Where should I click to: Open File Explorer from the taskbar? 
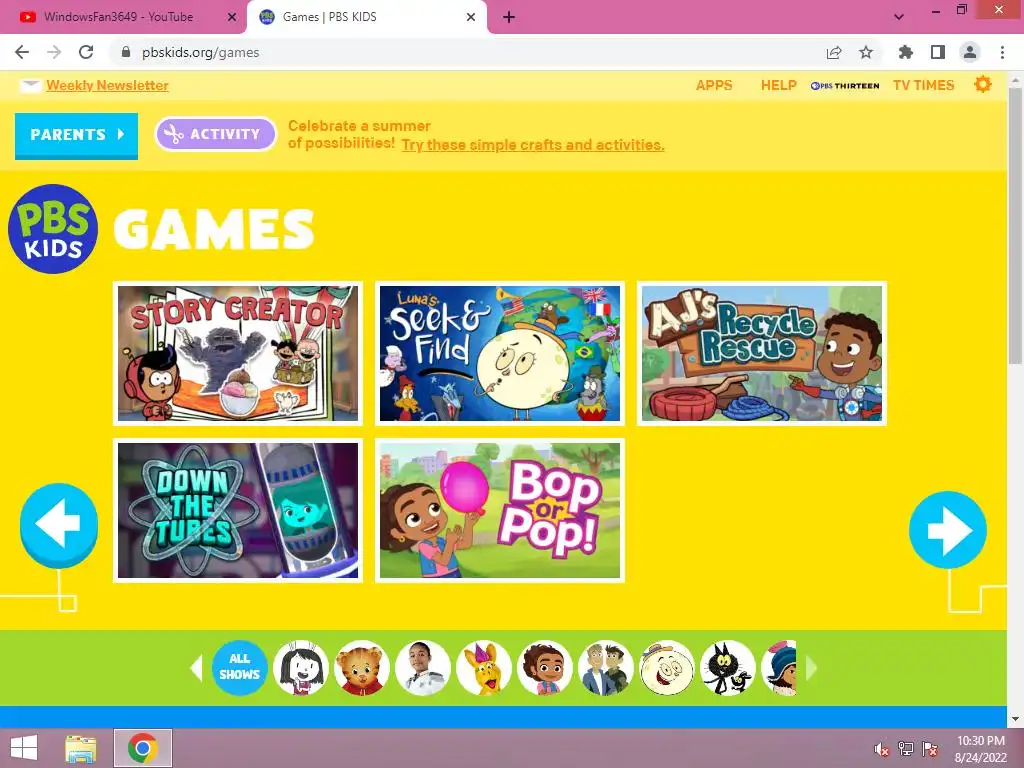[x=80, y=748]
